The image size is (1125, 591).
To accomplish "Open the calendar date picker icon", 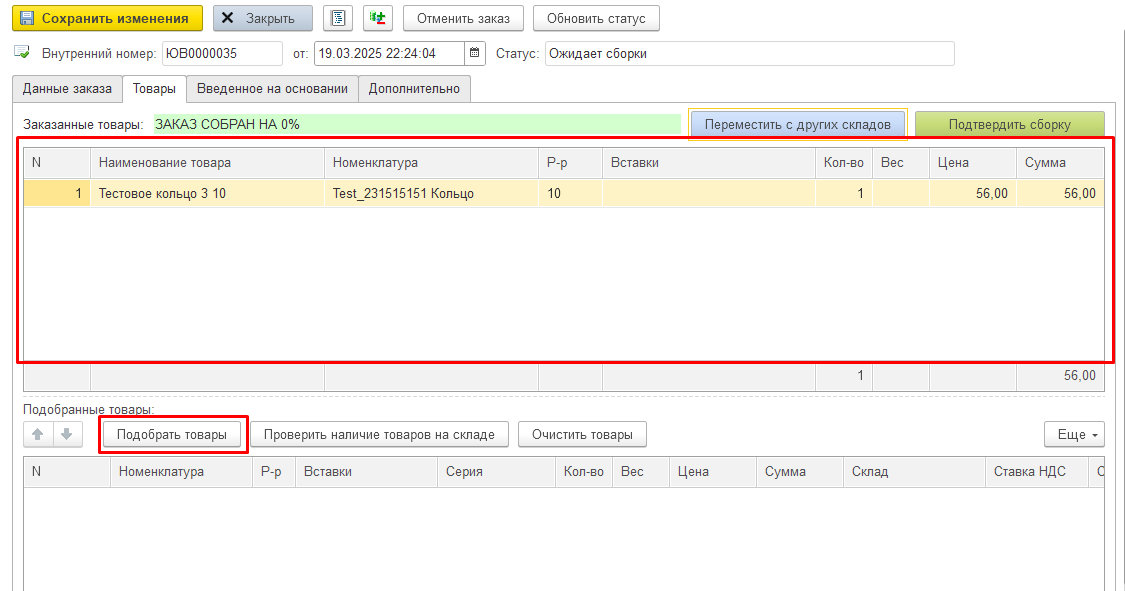I will point(474,53).
